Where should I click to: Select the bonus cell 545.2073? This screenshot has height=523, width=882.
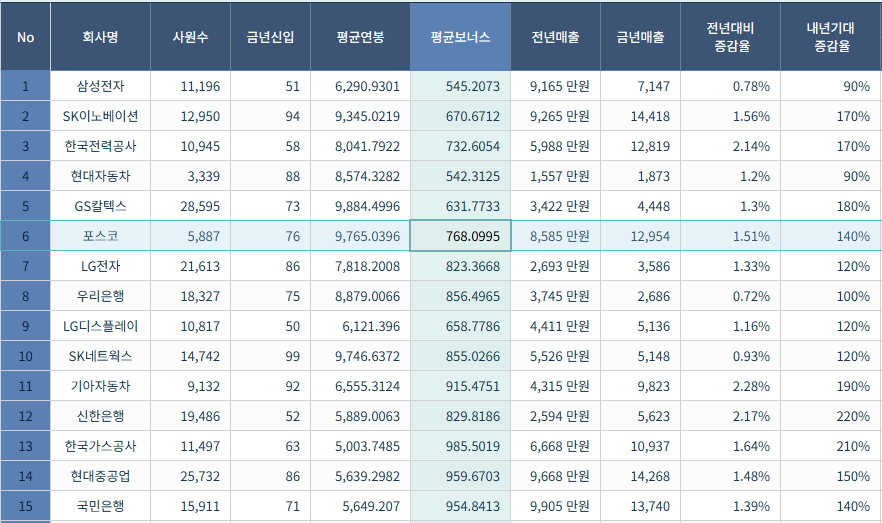(460, 86)
